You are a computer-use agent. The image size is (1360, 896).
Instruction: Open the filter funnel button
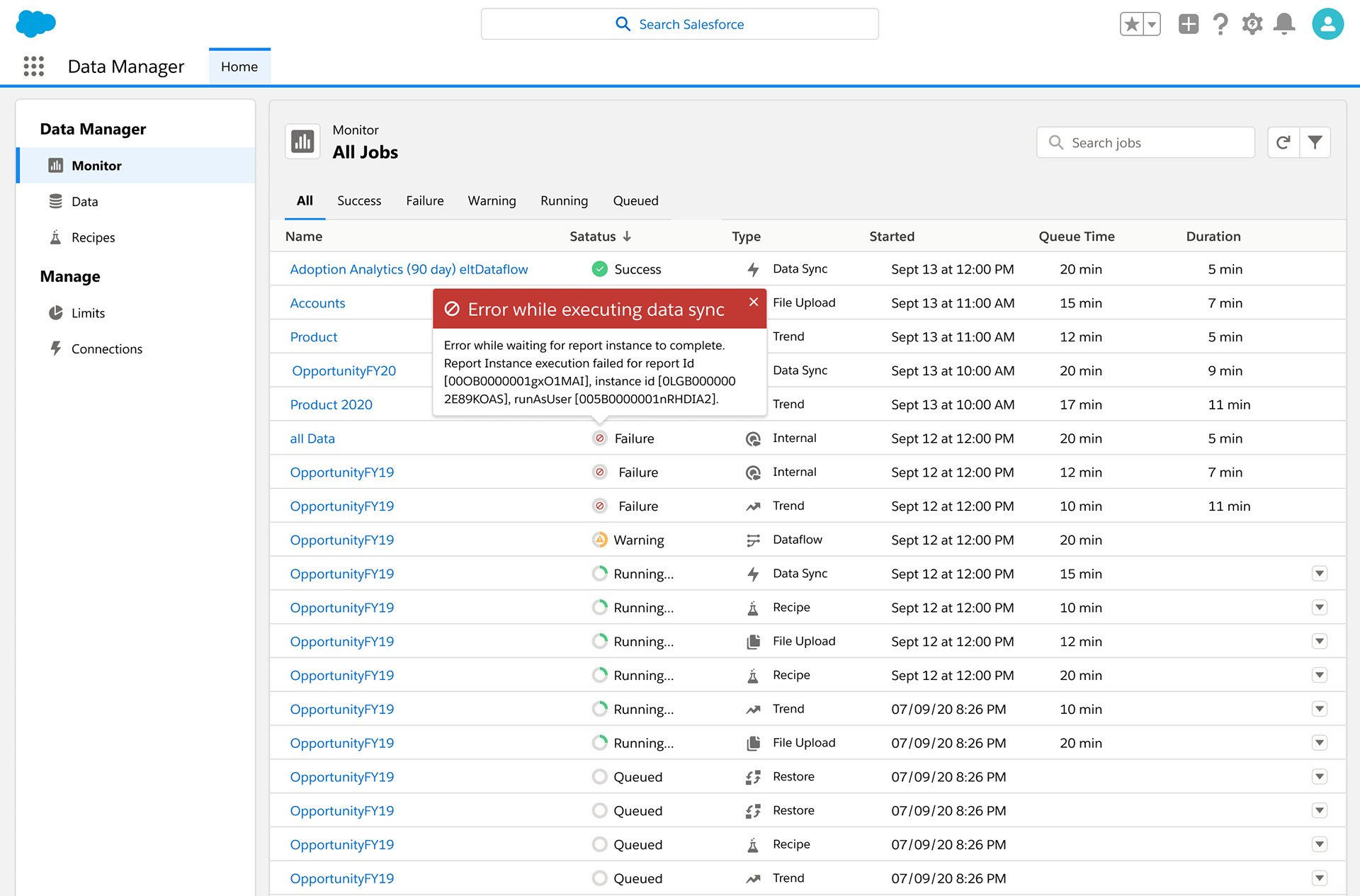[1315, 142]
